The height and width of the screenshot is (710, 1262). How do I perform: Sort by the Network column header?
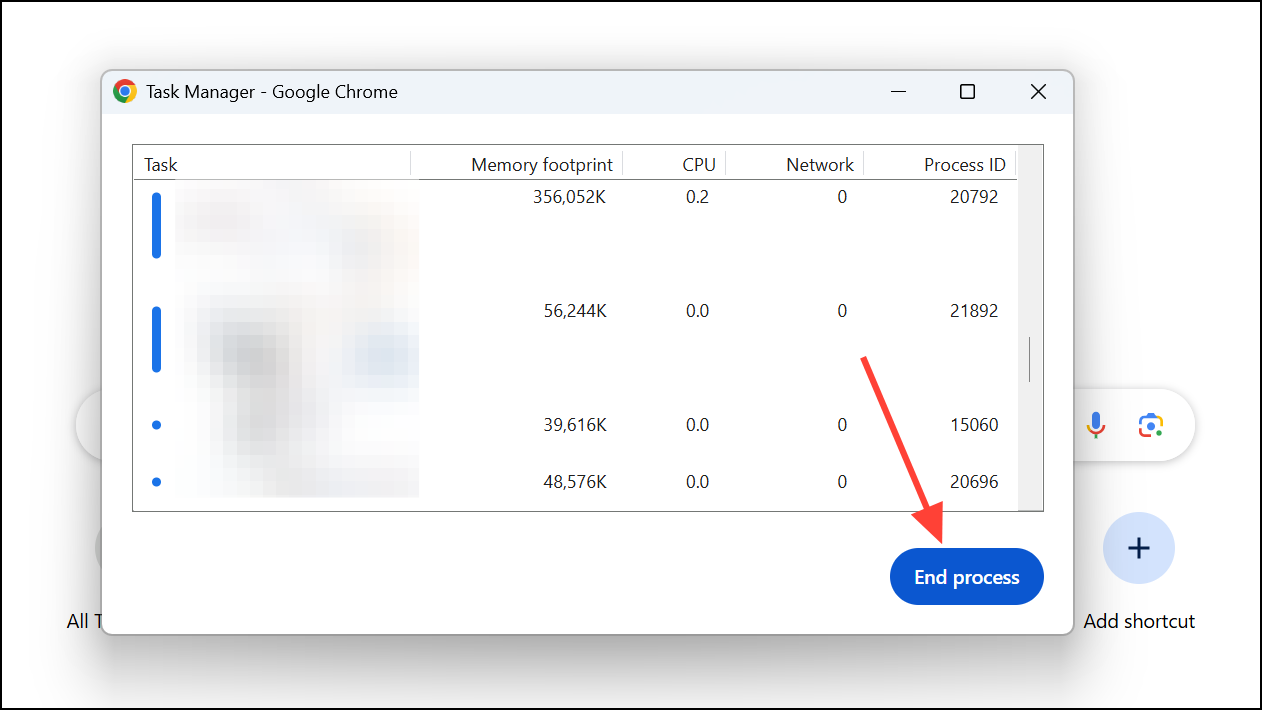tap(819, 165)
